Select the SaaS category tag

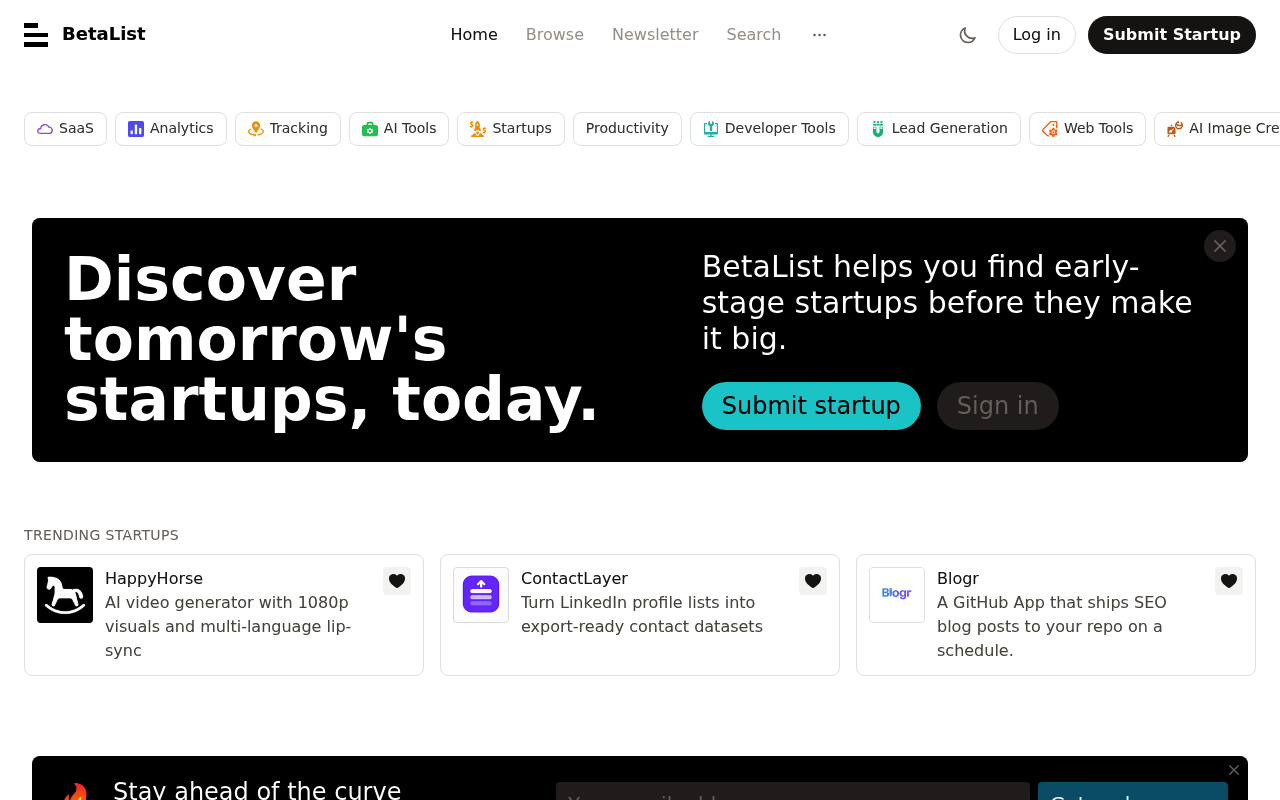[65, 129]
